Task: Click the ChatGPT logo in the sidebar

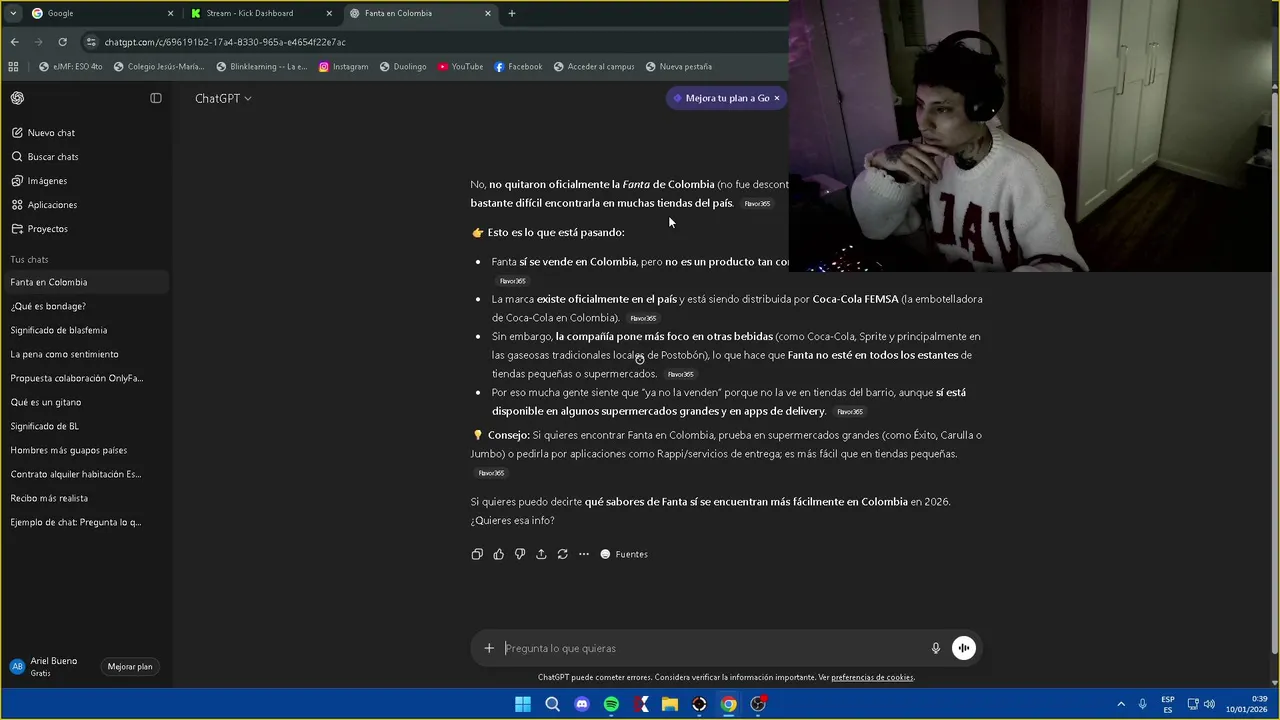Action: pyautogui.click(x=17, y=98)
